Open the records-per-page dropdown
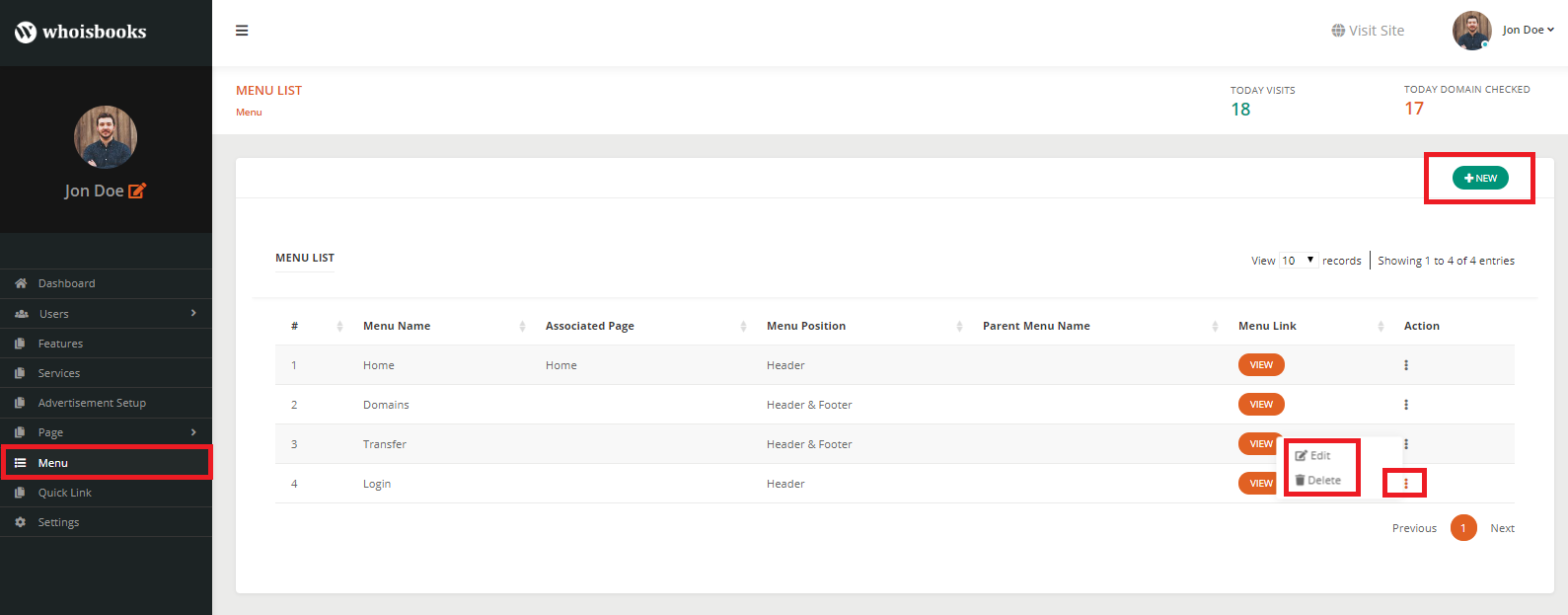The width and height of the screenshot is (1568, 615). click(1299, 261)
